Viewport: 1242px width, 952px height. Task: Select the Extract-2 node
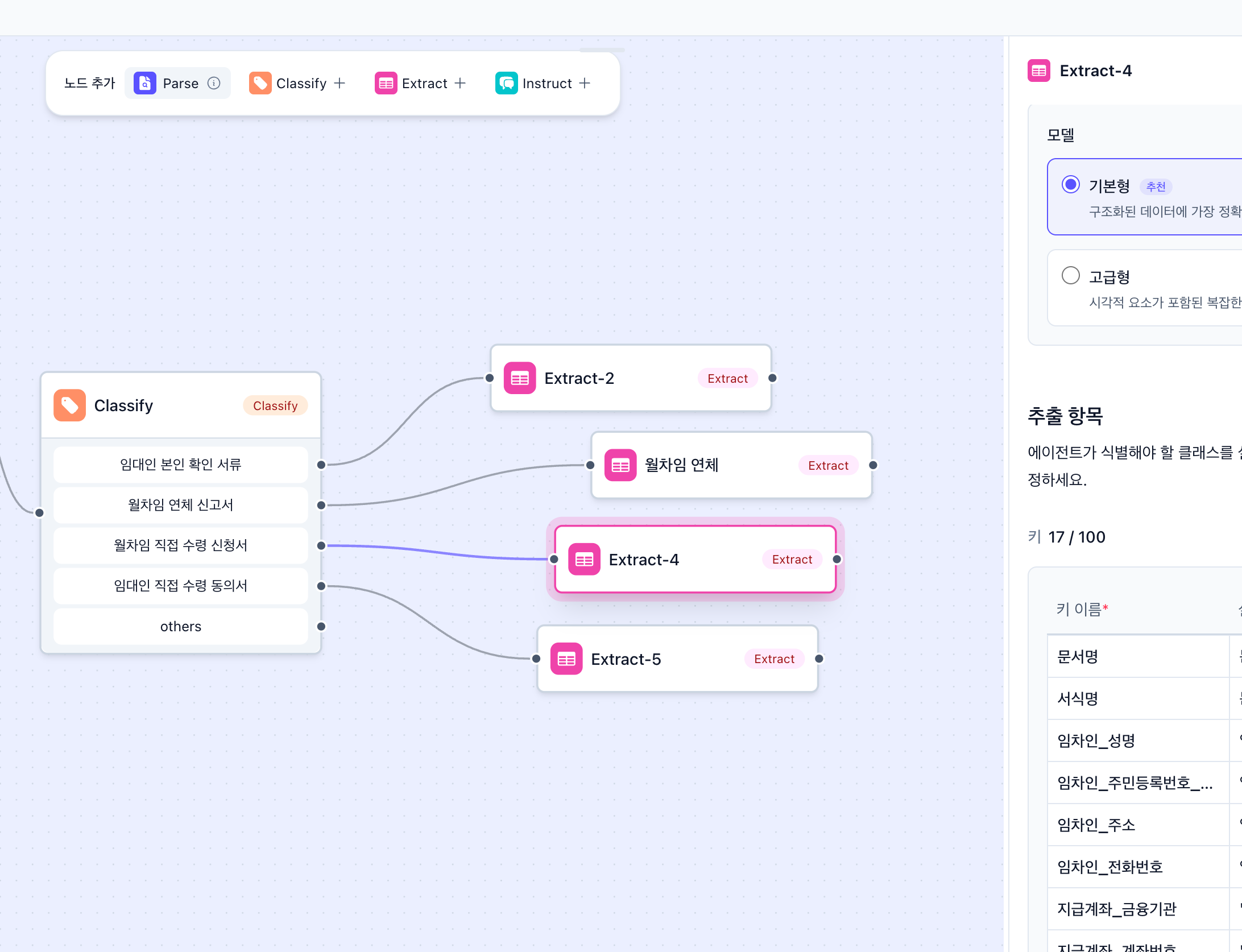(631, 378)
